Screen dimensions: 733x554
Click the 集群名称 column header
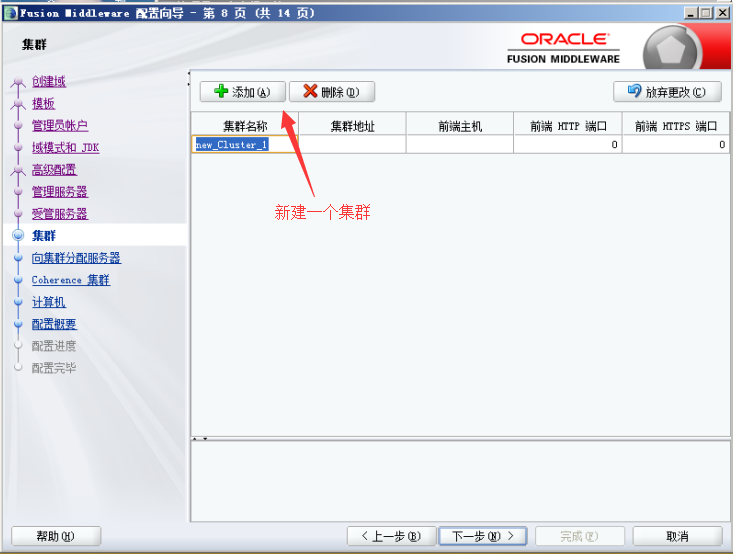[245, 126]
